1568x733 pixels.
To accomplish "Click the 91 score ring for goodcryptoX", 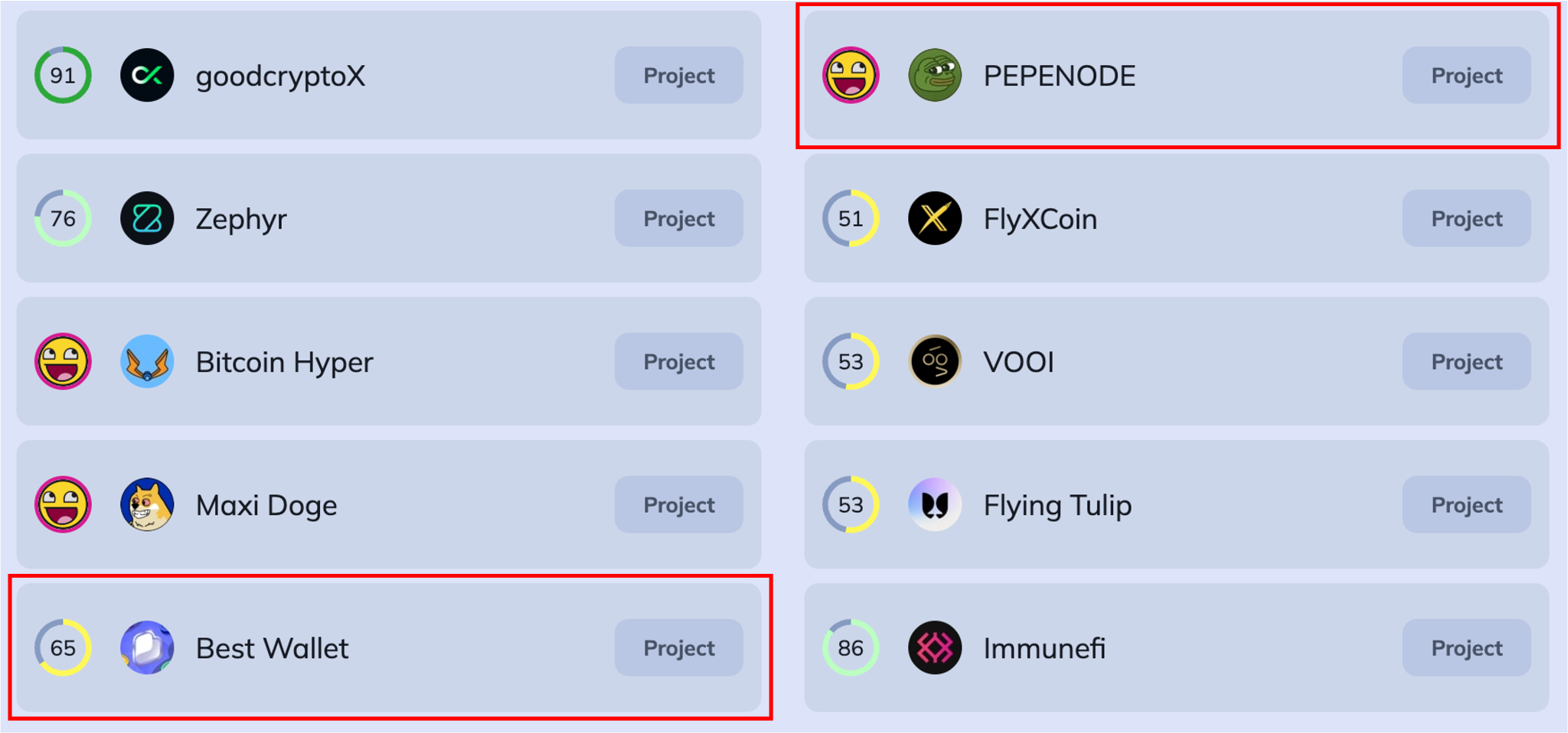I will coord(63,75).
